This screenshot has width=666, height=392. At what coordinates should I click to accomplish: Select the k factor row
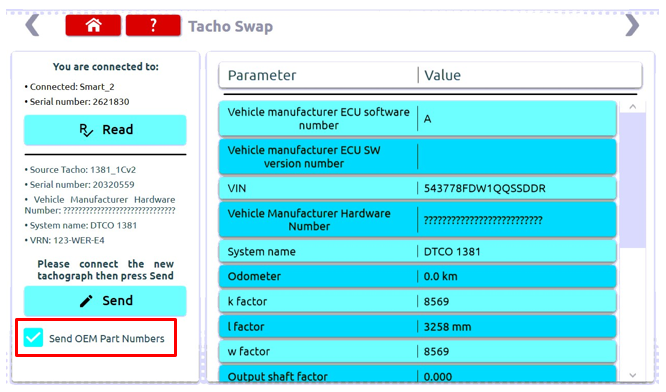point(418,302)
